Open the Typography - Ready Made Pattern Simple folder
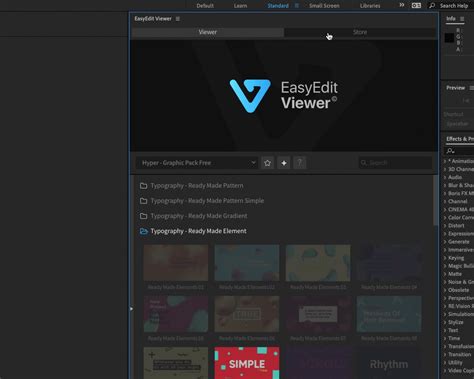 click(202, 201)
